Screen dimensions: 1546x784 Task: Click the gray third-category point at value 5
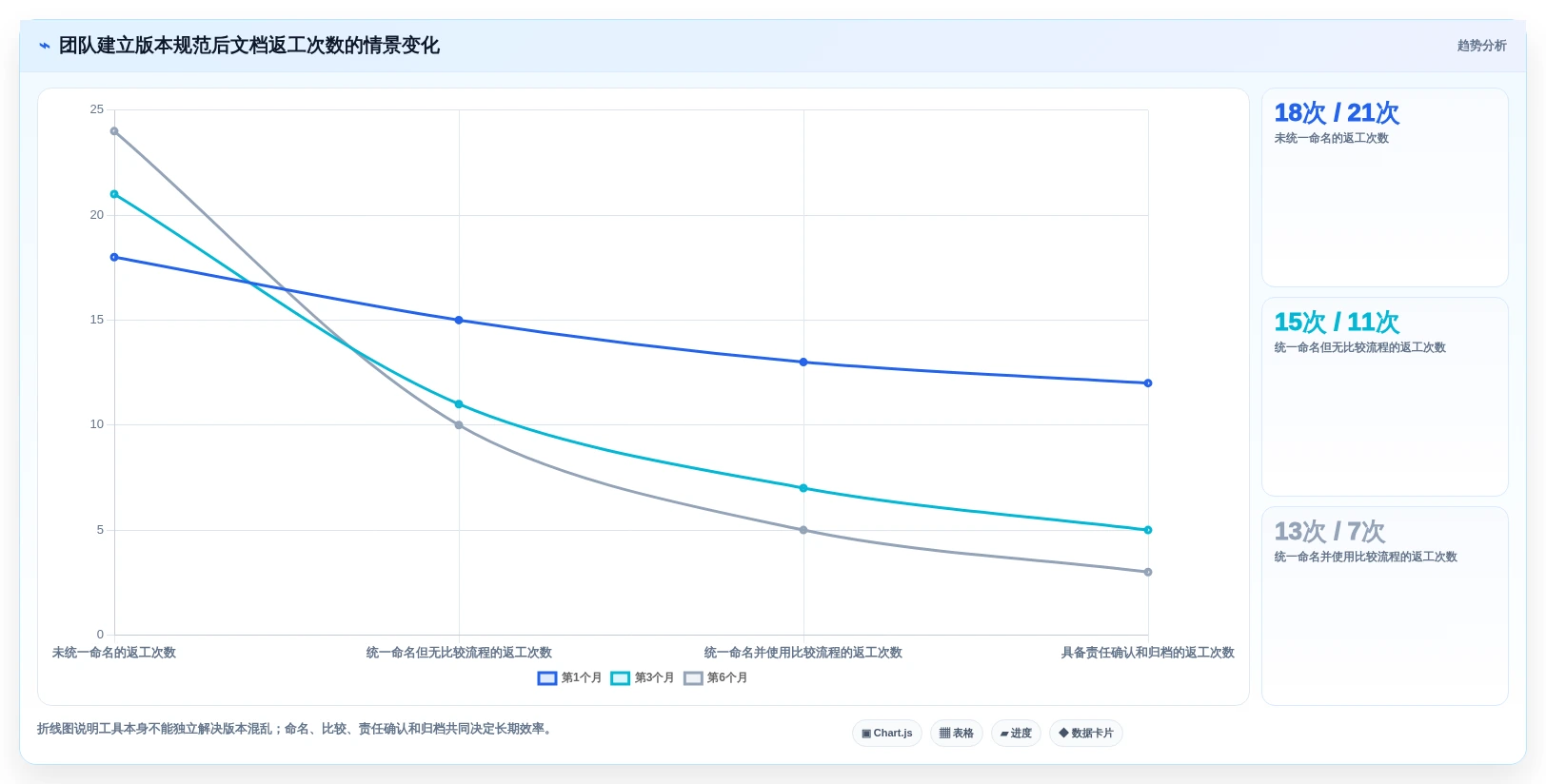(x=803, y=530)
